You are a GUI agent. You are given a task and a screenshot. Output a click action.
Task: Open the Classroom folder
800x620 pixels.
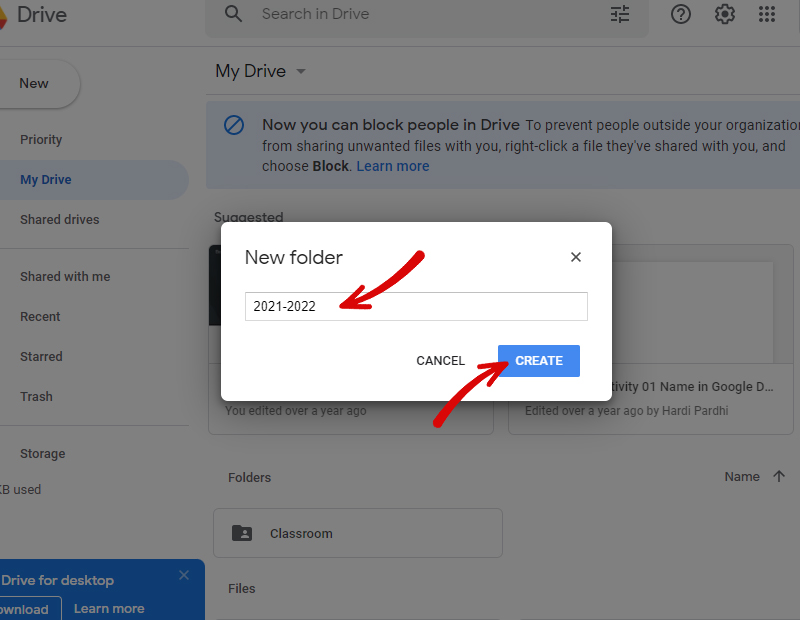pyautogui.click(x=358, y=533)
